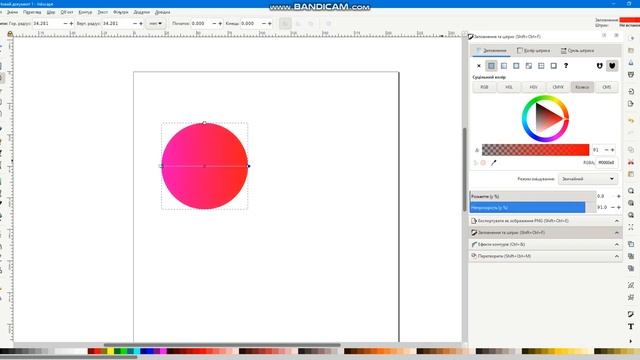Image resolution: width=640 pixels, height=360 pixels.
Task: Collapse the Fill and Stroke panel row
Action: tap(617, 233)
